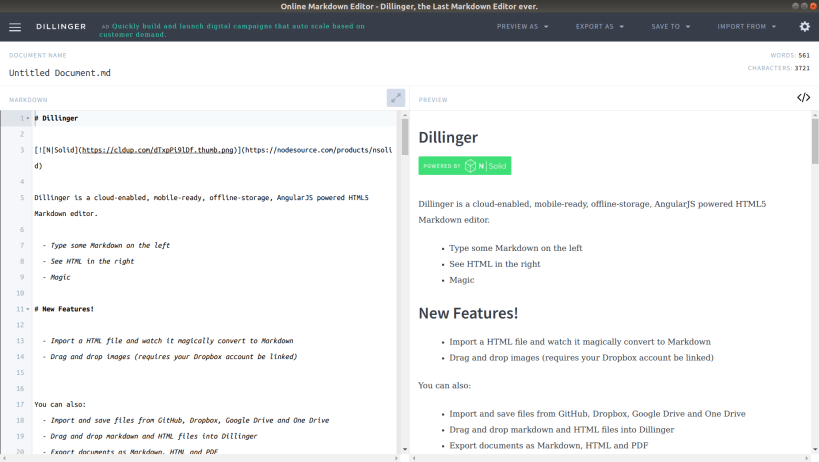Open the Preview As dropdown
This screenshot has height=462, width=819.
[x=522, y=27]
